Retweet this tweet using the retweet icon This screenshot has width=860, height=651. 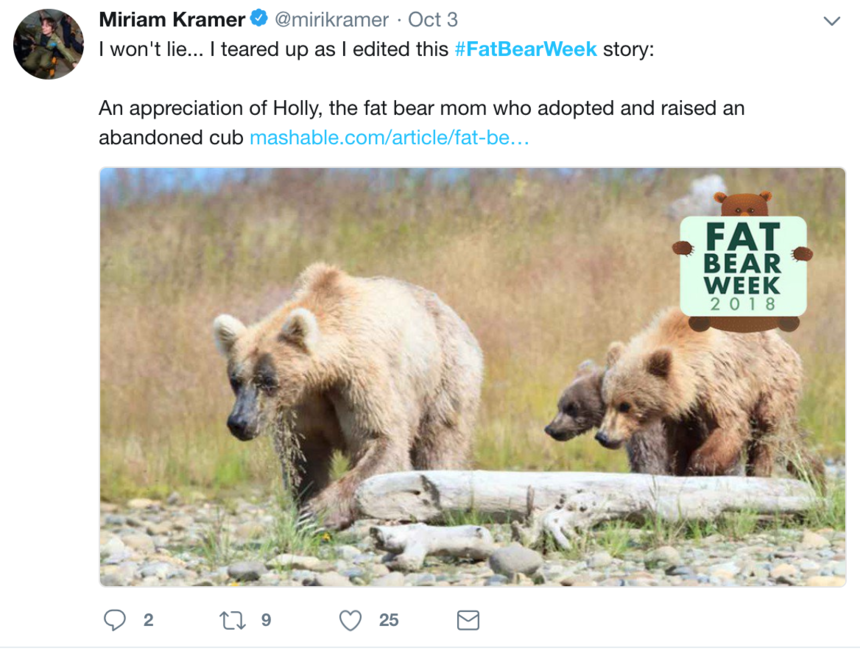click(233, 620)
